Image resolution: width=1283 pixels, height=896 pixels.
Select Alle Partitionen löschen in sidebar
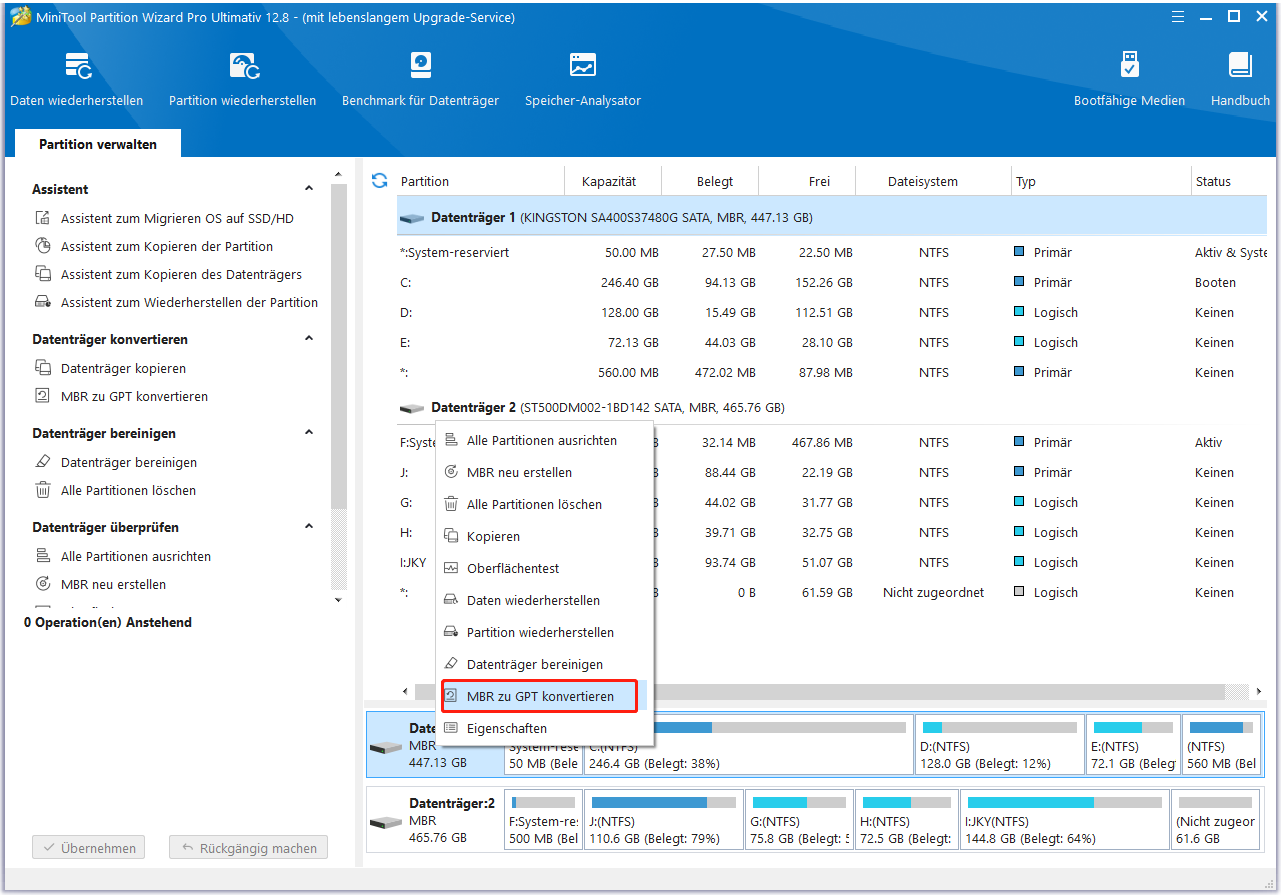[x=115, y=490]
